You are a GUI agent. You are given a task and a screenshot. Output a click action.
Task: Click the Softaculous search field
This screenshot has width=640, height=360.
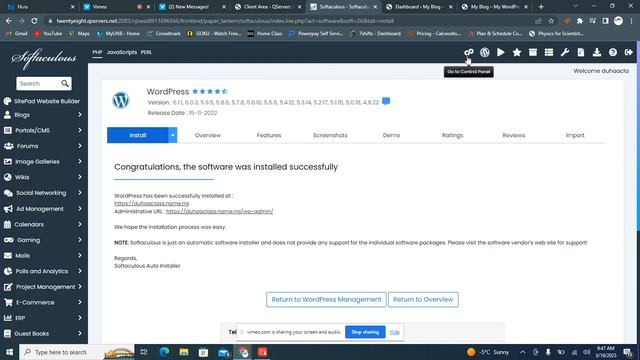coord(39,84)
